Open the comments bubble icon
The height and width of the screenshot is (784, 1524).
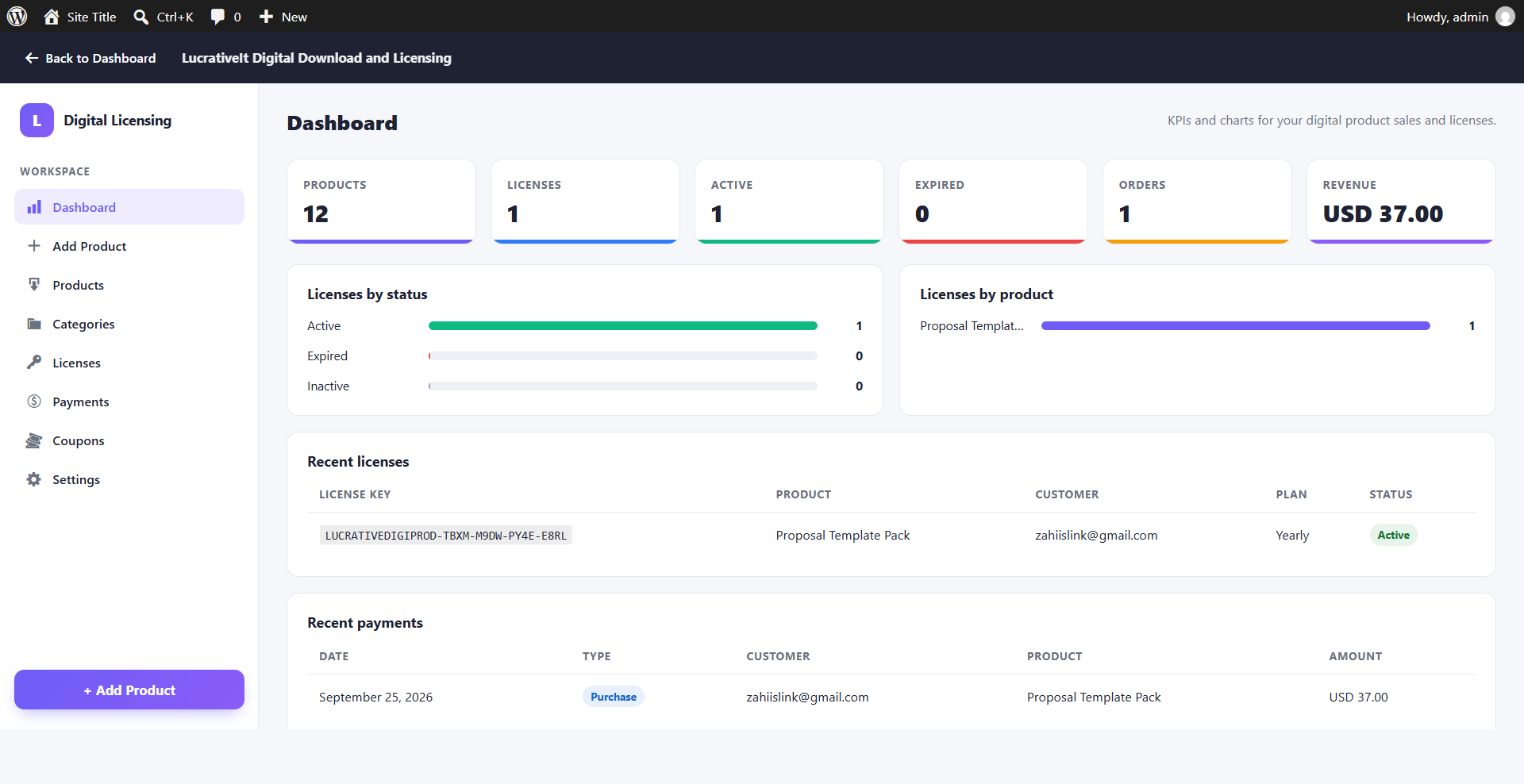(x=217, y=17)
